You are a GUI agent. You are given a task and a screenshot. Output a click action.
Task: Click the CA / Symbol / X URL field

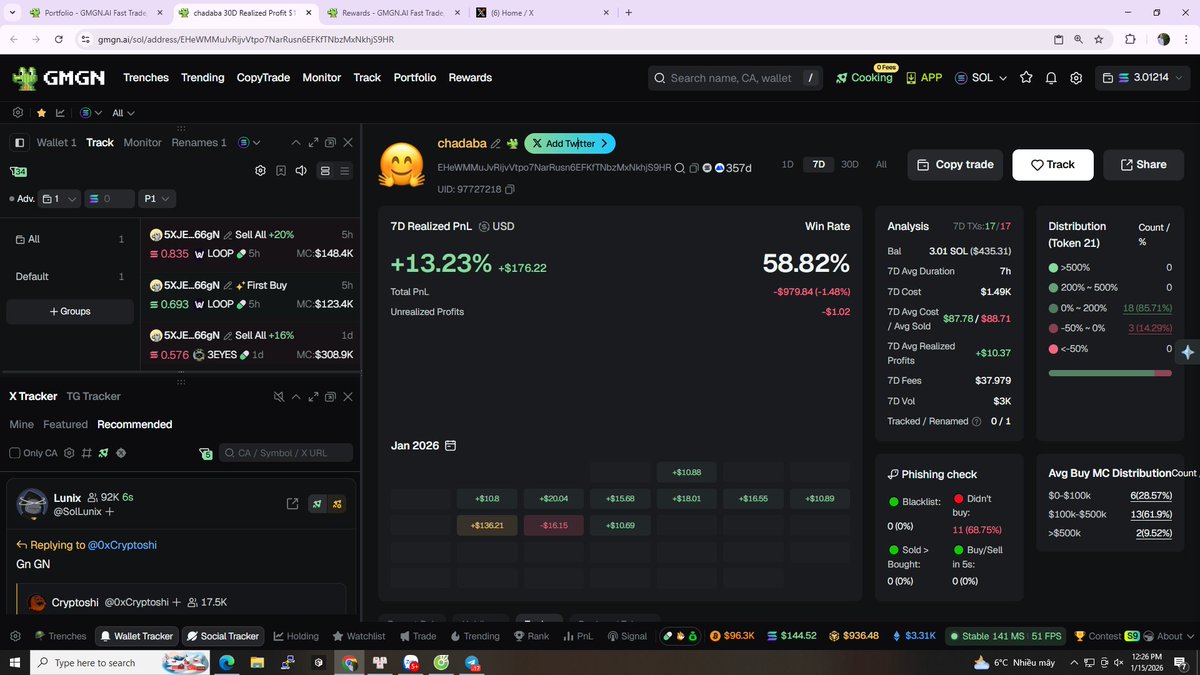pyautogui.click(x=286, y=453)
